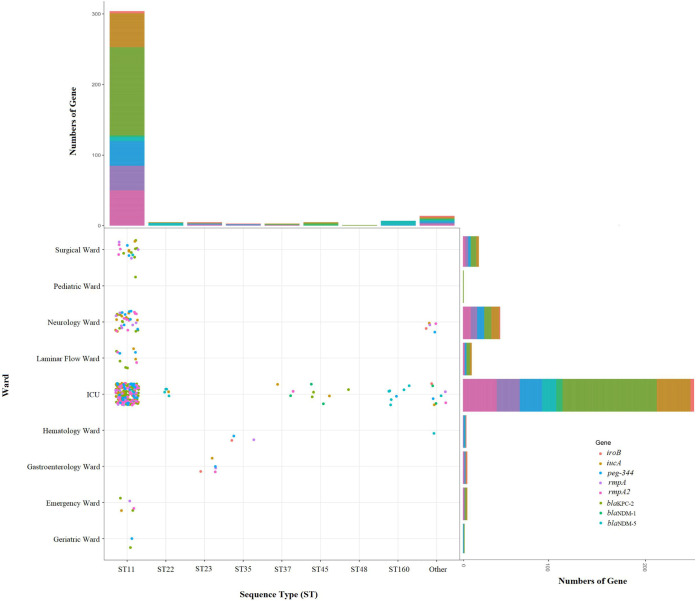Click the Gastroenterology Ward axis label
The width and height of the screenshot is (696, 601).
[63, 467]
